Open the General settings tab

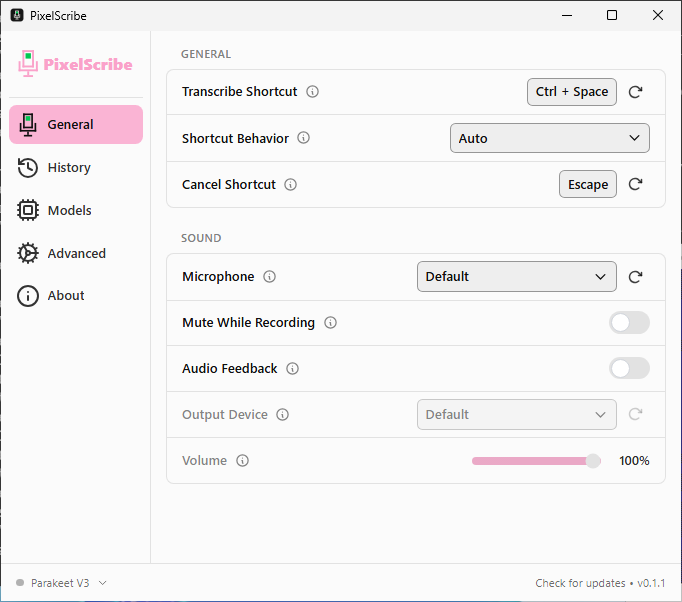point(76,124)
